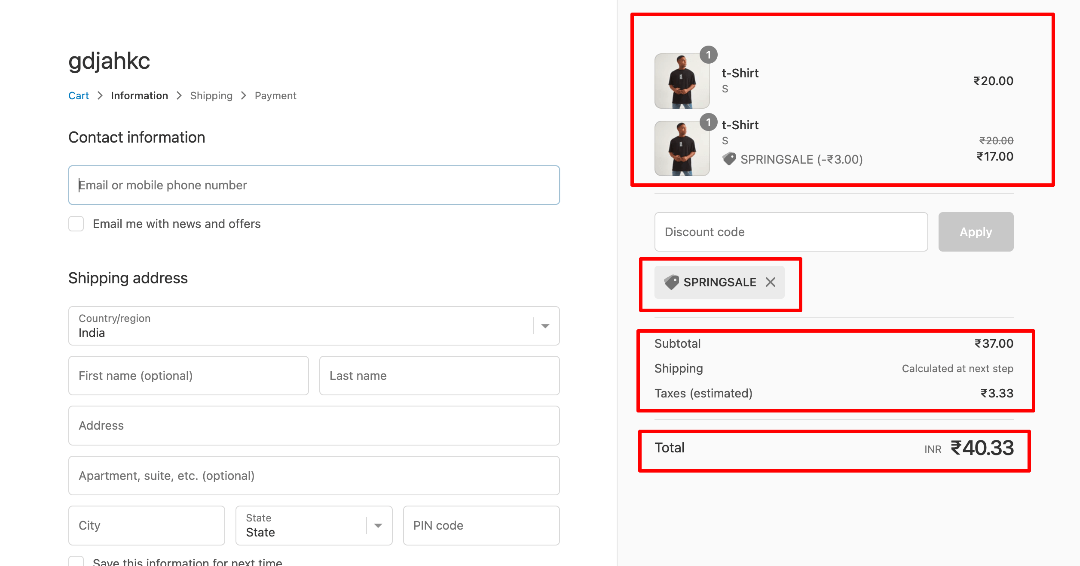The width and height of the screenshot is (1080, 566).
Task: Click the ₹17.00 discounted price
Action: [x=995, y=157]
